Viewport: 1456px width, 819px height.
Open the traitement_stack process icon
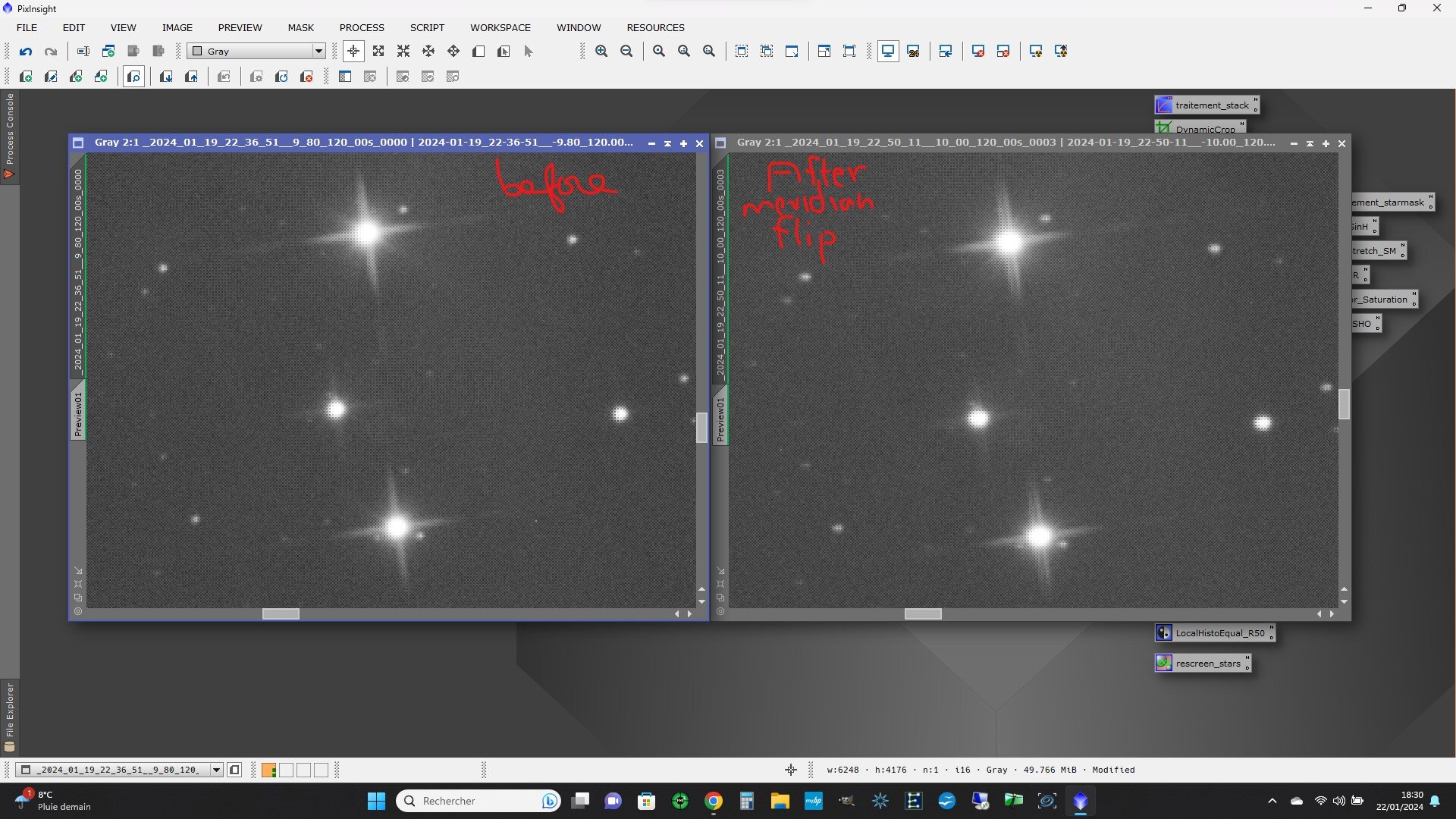click(x=1206, y=105)
